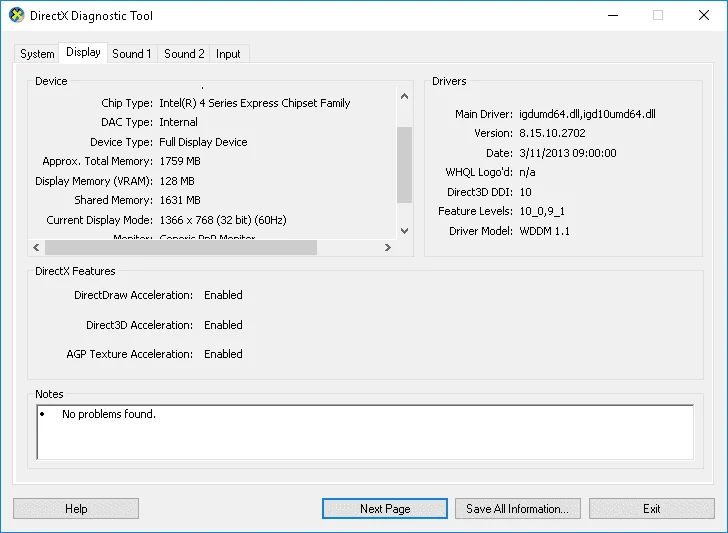Click Driver Model value 'WDDM 1.1'
This screenshot has width=728, height=533.
click(544, 231)
